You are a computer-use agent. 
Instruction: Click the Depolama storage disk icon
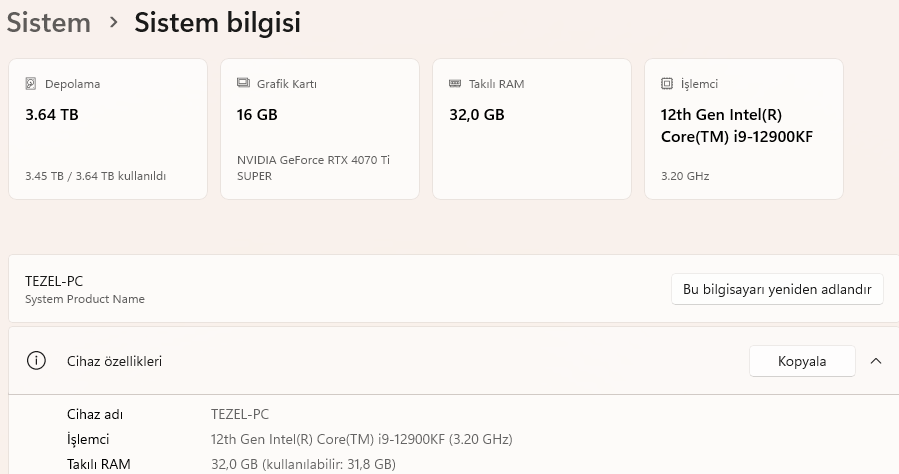(x=31, y=84)
